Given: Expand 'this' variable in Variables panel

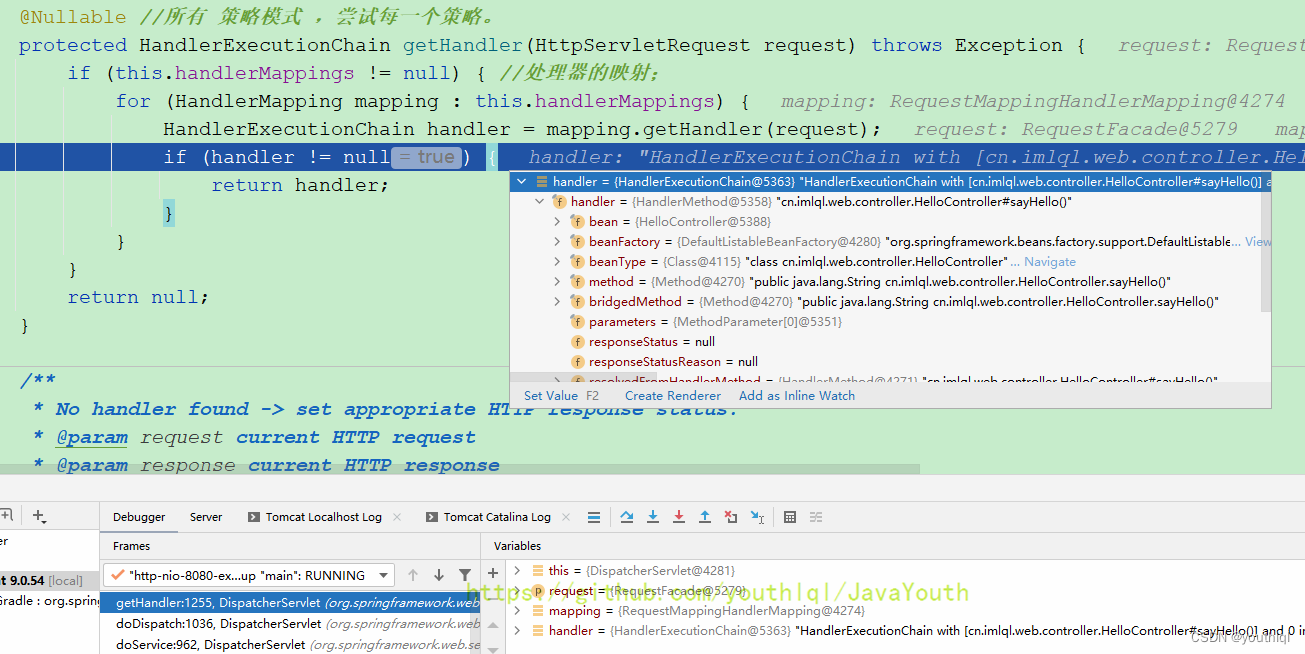Looking at the screenshot, I should click(x=517, y=571).
